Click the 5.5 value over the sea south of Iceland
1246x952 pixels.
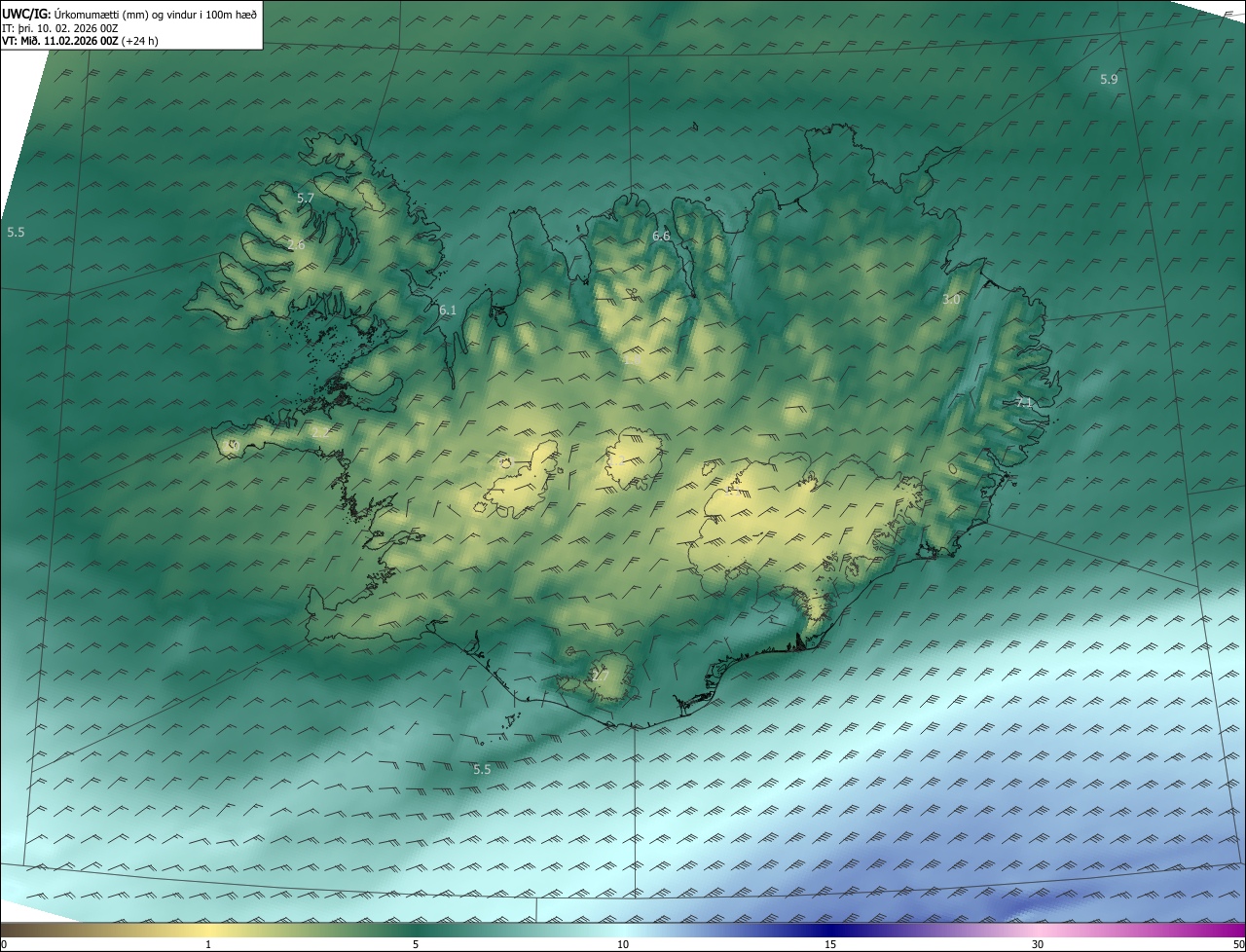coord(482,770)
